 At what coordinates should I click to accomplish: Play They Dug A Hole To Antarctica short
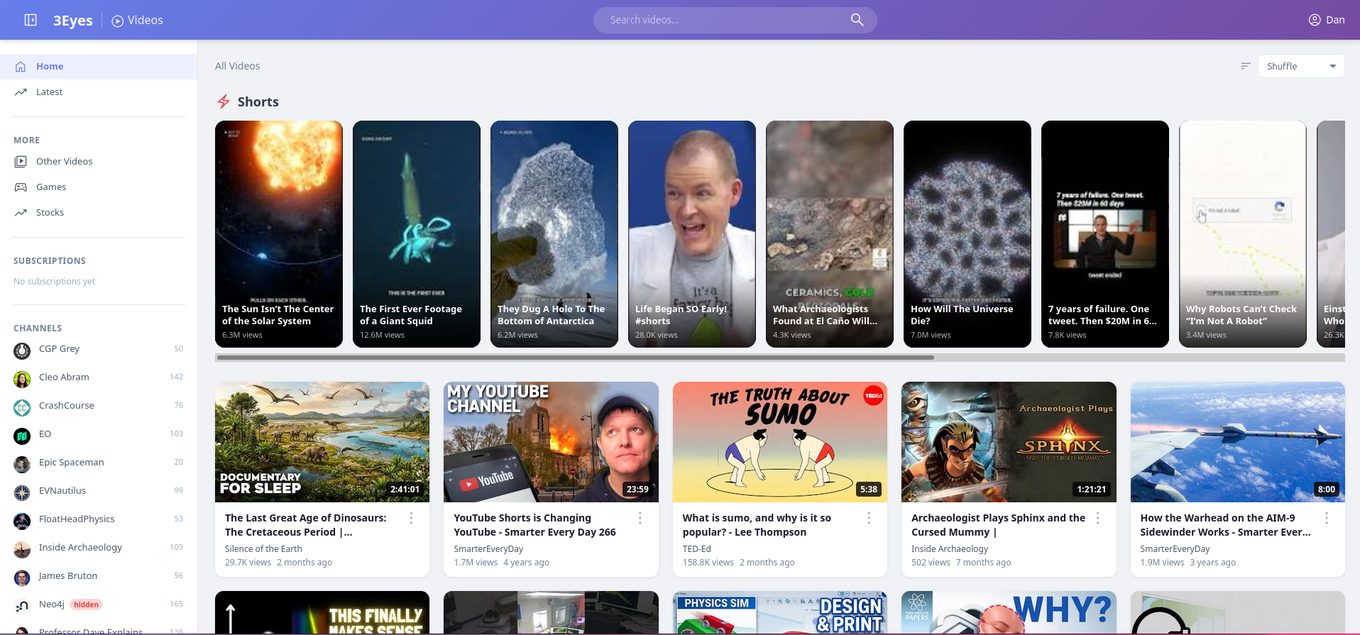point(554,234)
